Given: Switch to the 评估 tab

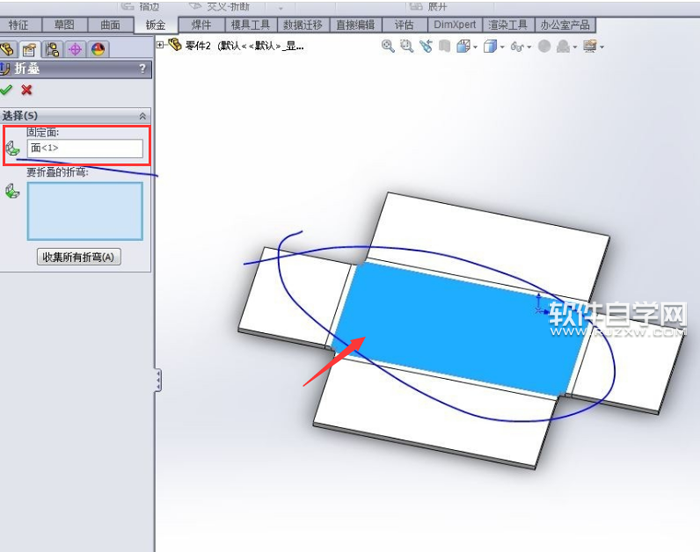Looking at the screenshot, I should point(404,25).
